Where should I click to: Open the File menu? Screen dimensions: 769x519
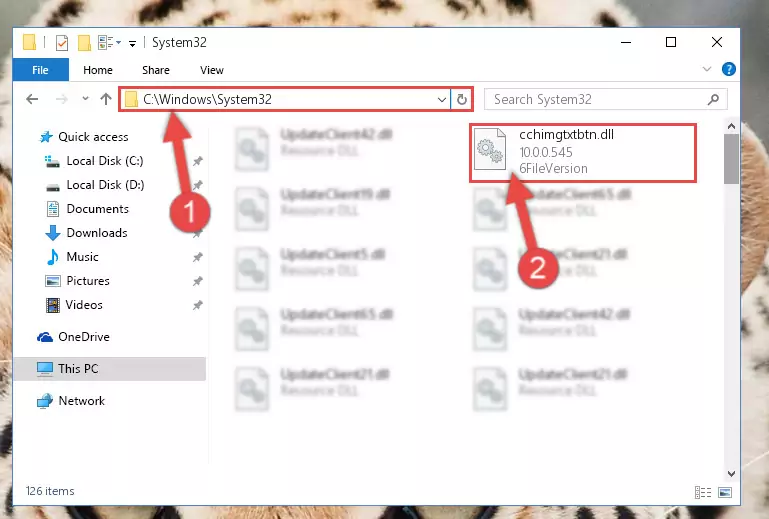(x=41, y=70)
